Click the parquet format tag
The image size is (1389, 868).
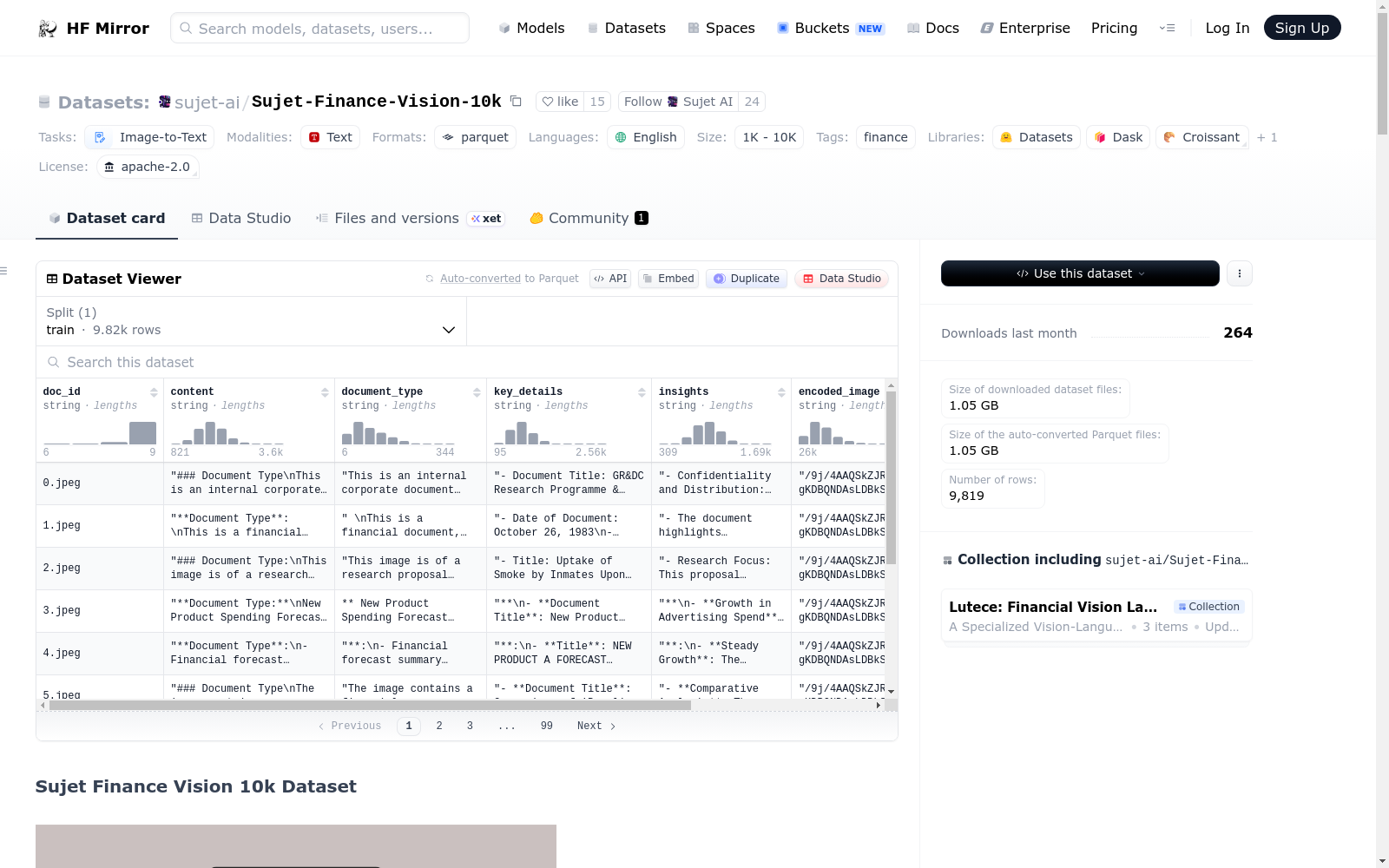tap(476, 137)
